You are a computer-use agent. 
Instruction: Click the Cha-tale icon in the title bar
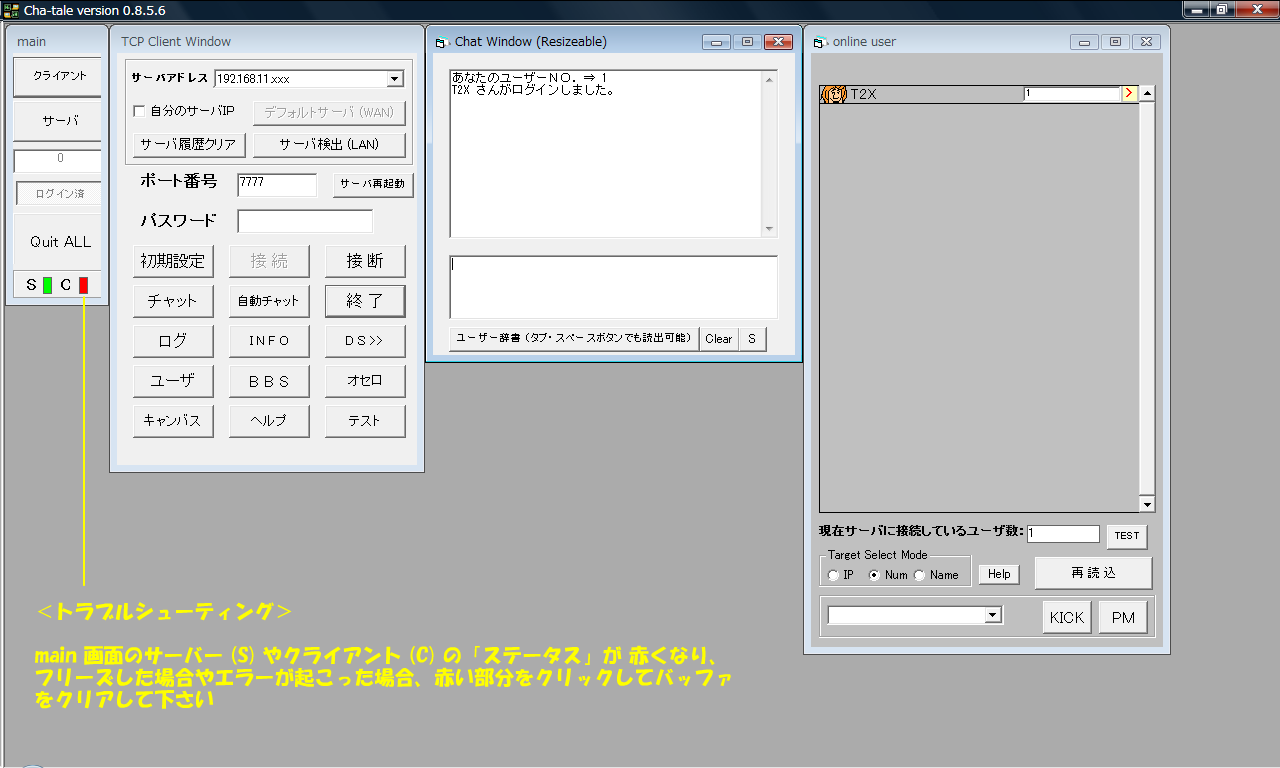[10, 8]
